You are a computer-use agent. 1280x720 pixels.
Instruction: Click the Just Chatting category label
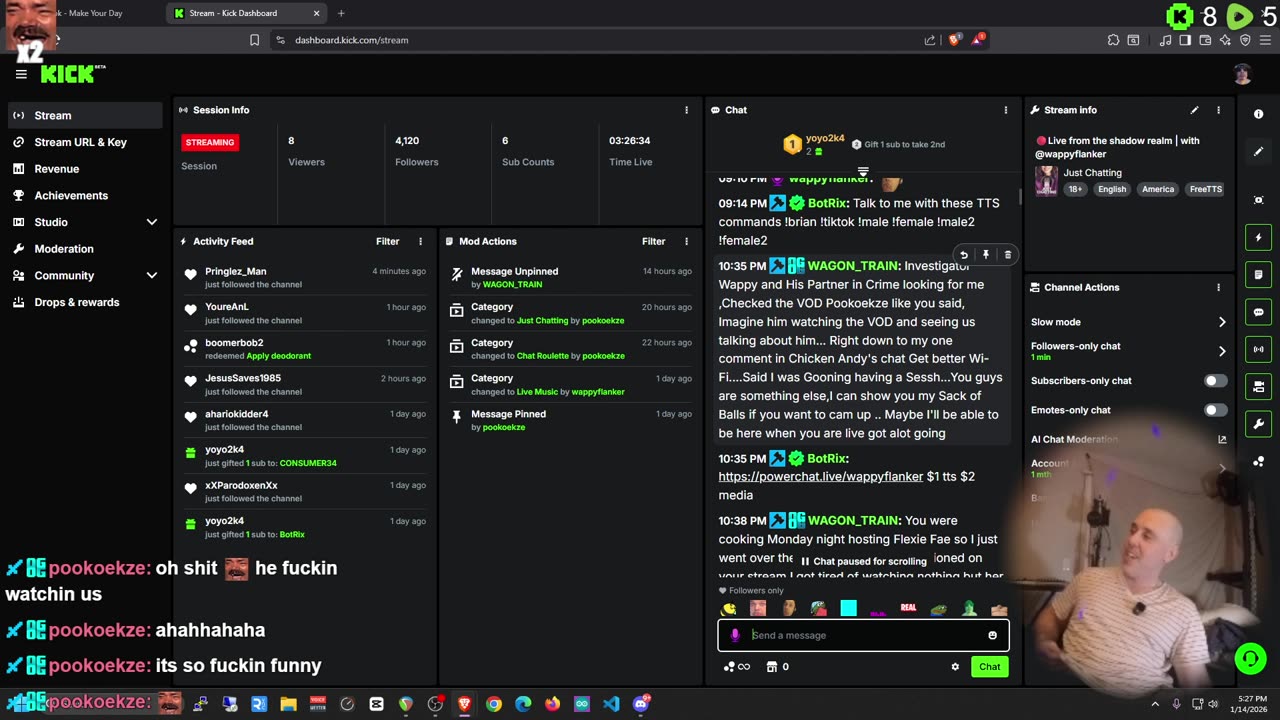click(x=1092, y=173)
